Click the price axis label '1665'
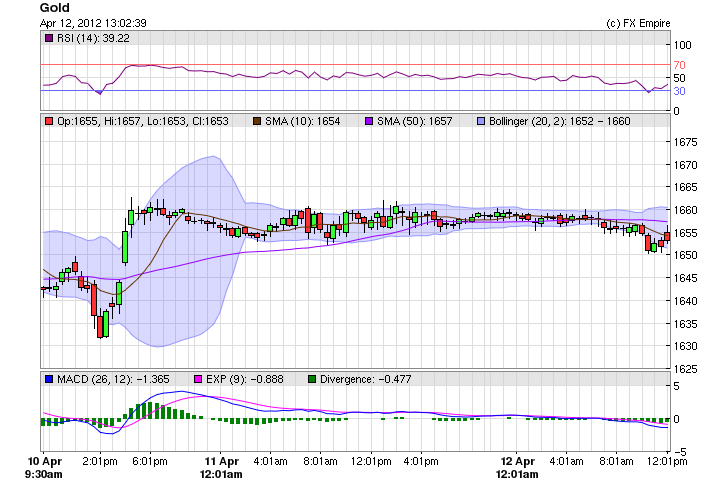Image resolution: width=710 pixels, height=487 pixels. coord(685,187)
